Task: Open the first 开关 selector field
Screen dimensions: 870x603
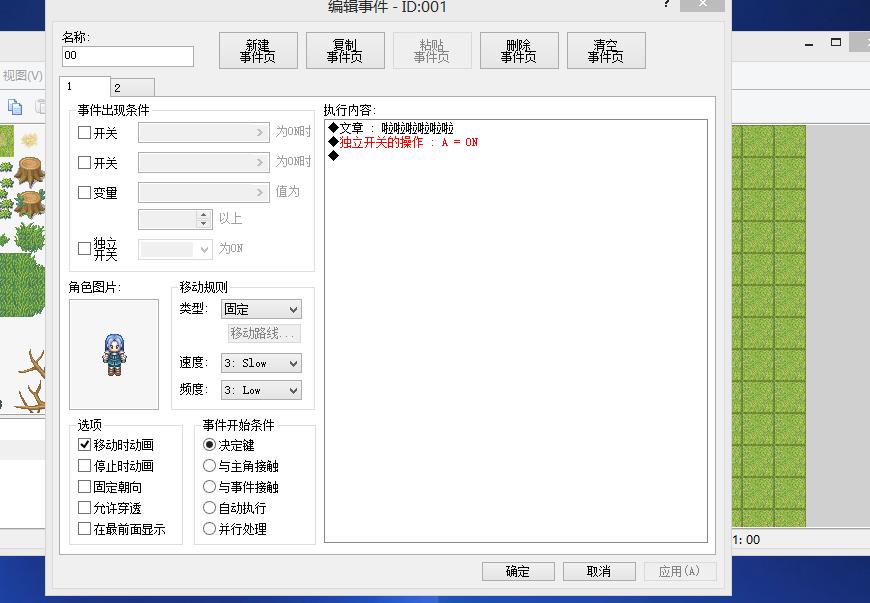Action: [x=204, y=133]
